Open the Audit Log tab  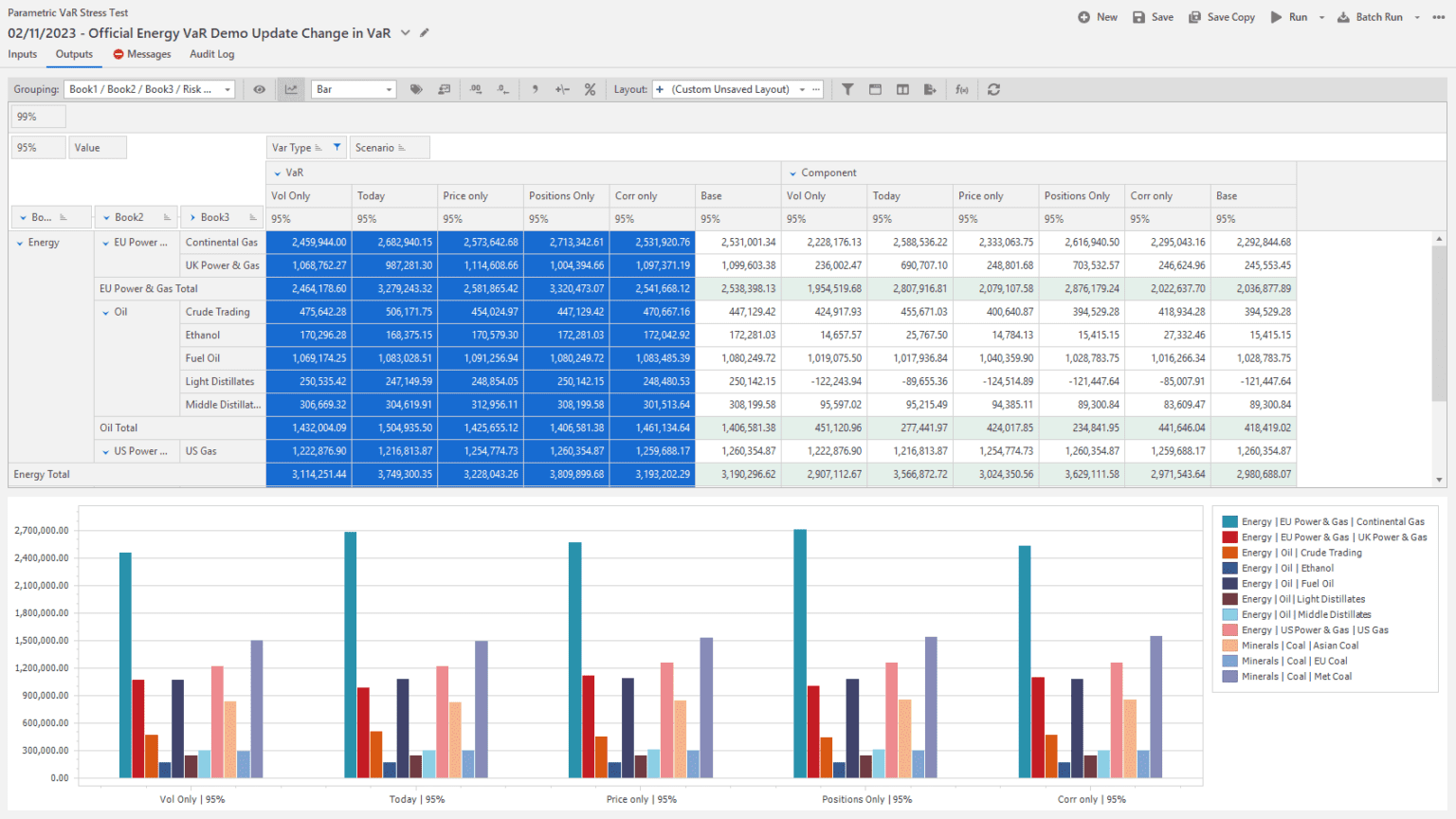211,54
